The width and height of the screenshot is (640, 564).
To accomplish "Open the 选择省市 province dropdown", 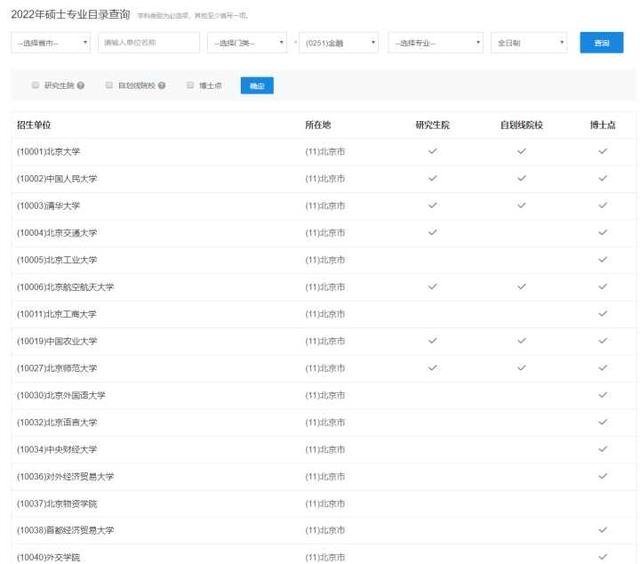I will pos(51,42).
